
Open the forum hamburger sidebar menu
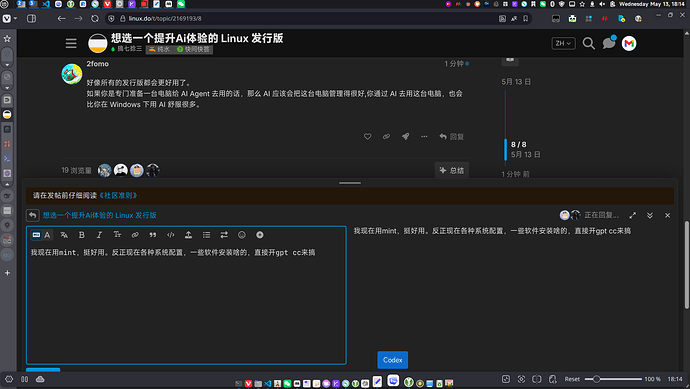71,43
